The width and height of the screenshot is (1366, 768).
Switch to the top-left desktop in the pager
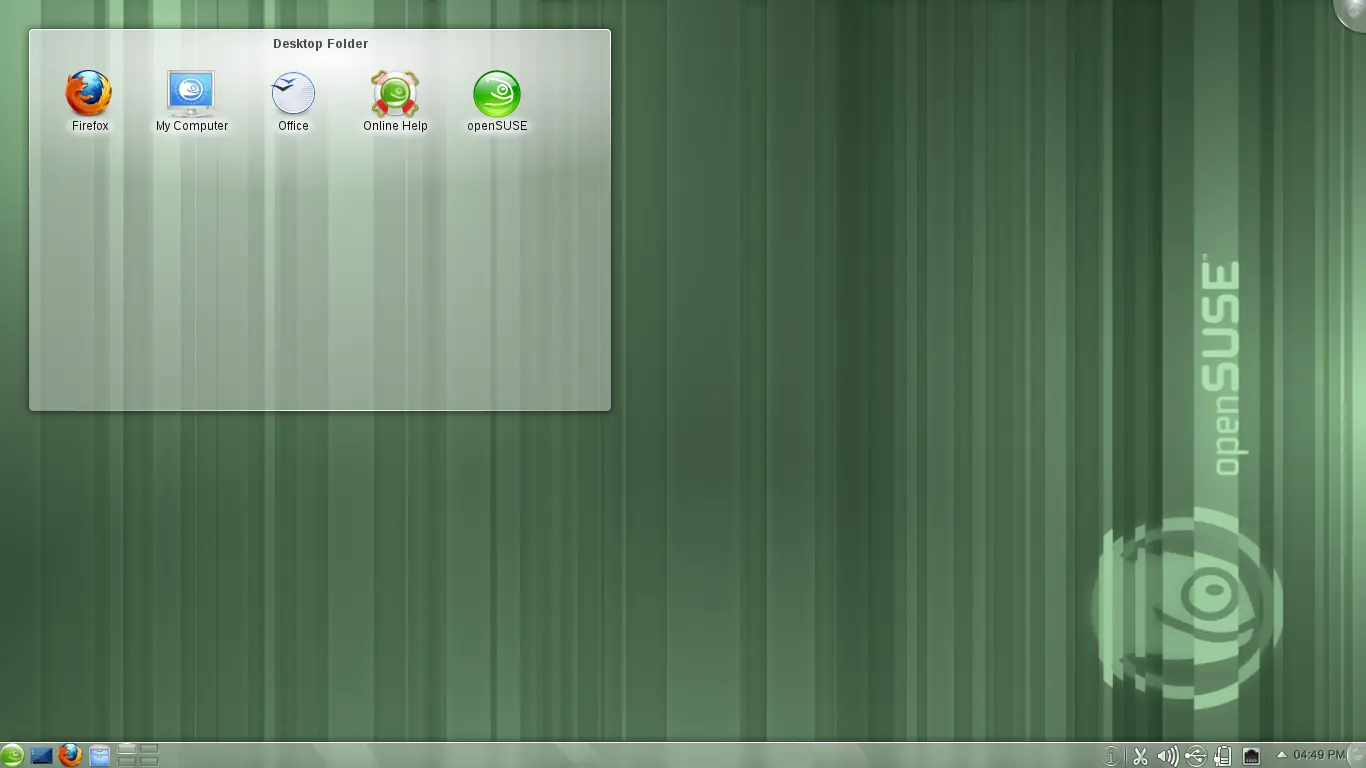(x=127, y=749)
